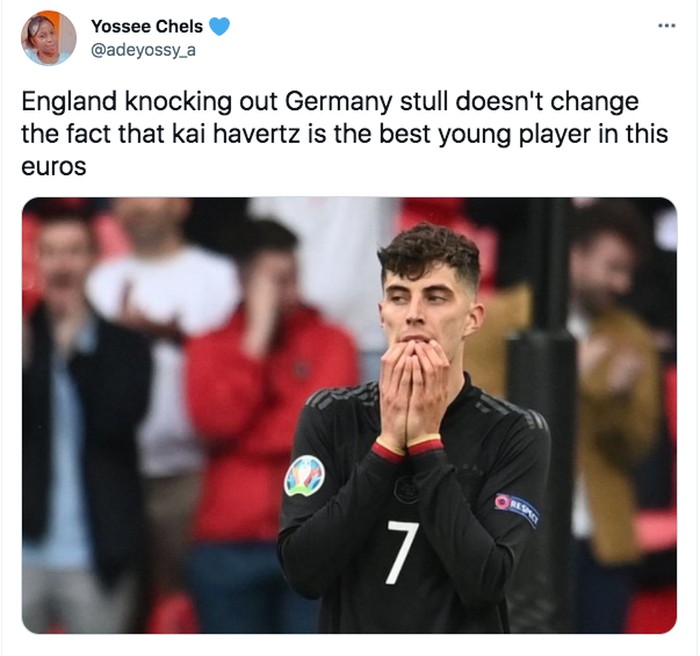Open the Yossee Chels display name link
Image resolution: width=700 pixels, height=656 pixels.
tap(147, 26)
